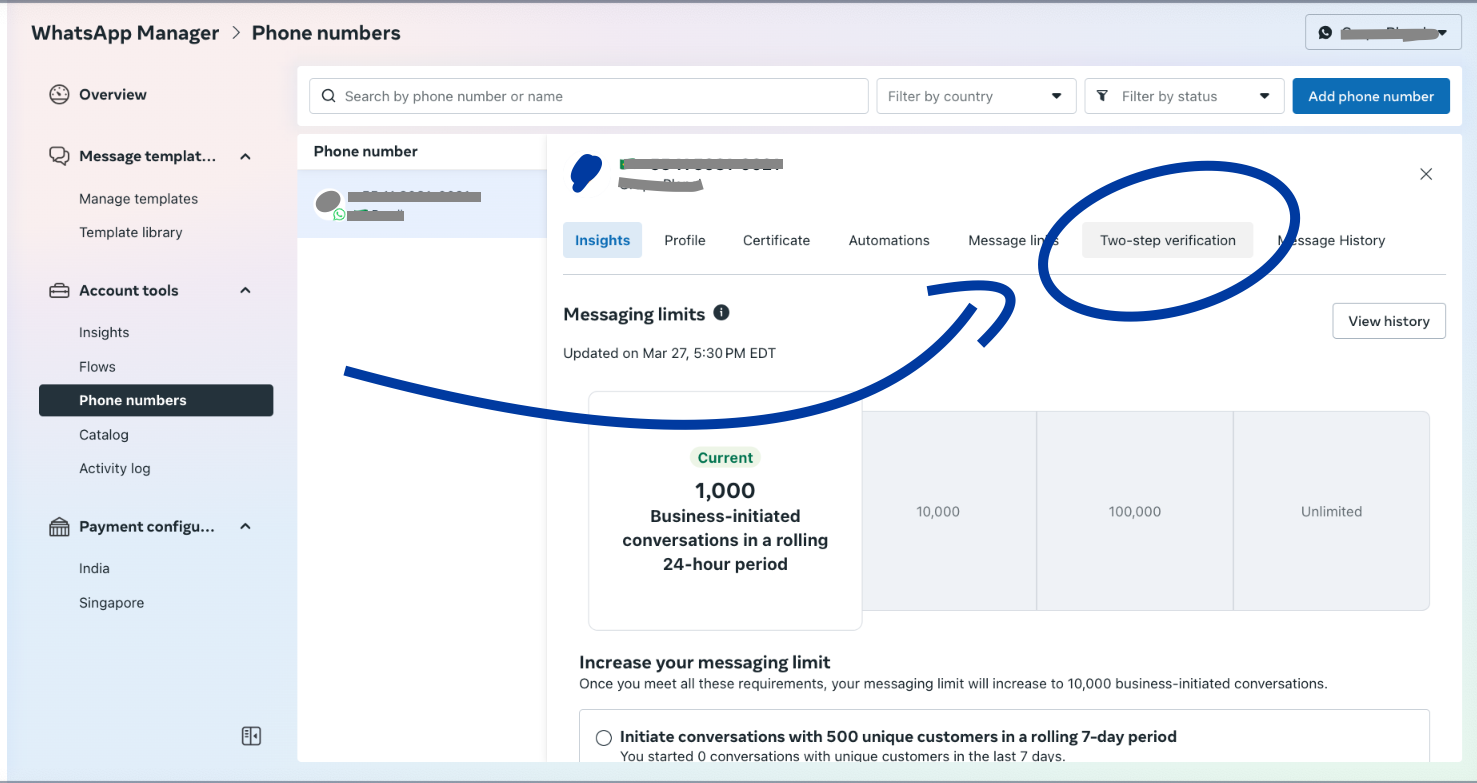Select Phone numbers in the sidebar
This screenshot has height=783, width=1477.
click(156, 400)
